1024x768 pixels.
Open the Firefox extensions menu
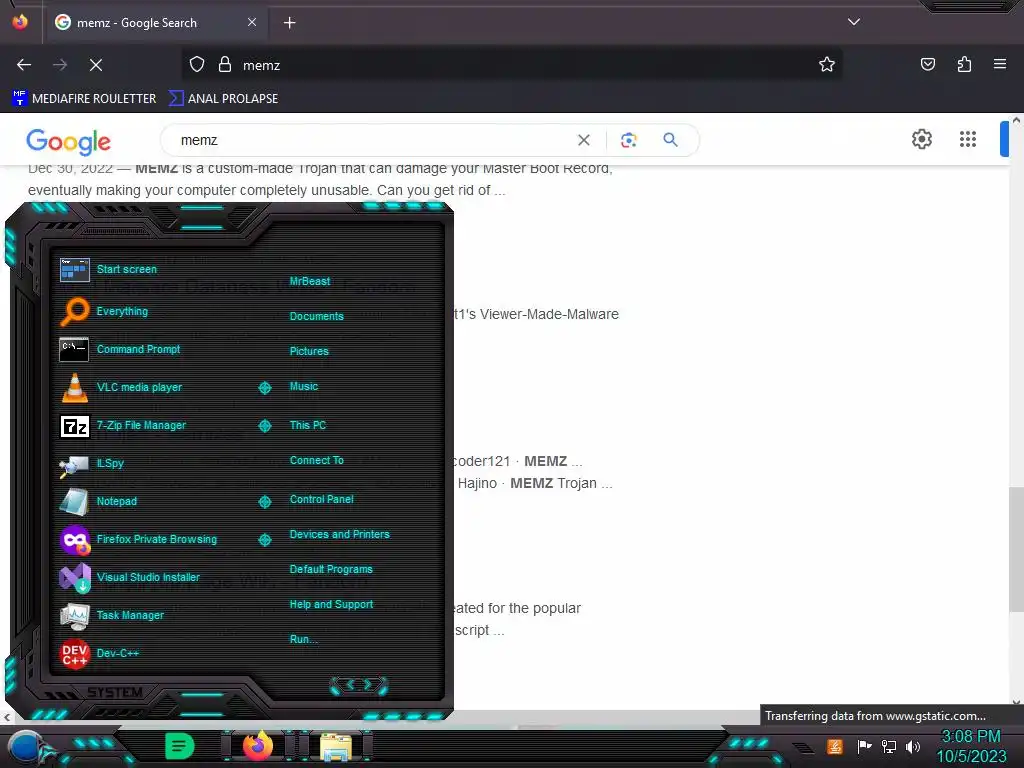click(x=964, y=64)
